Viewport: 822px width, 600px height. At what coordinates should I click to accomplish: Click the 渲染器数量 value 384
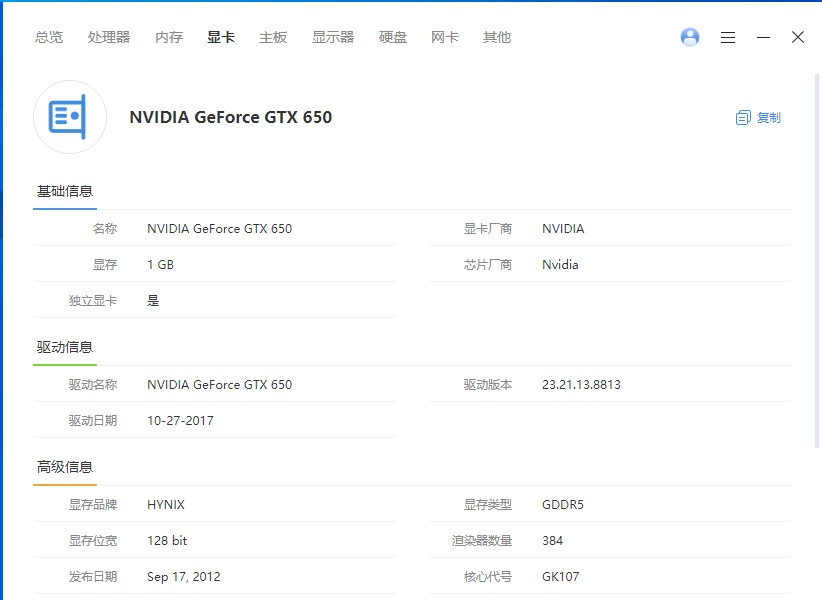point(553,541)
